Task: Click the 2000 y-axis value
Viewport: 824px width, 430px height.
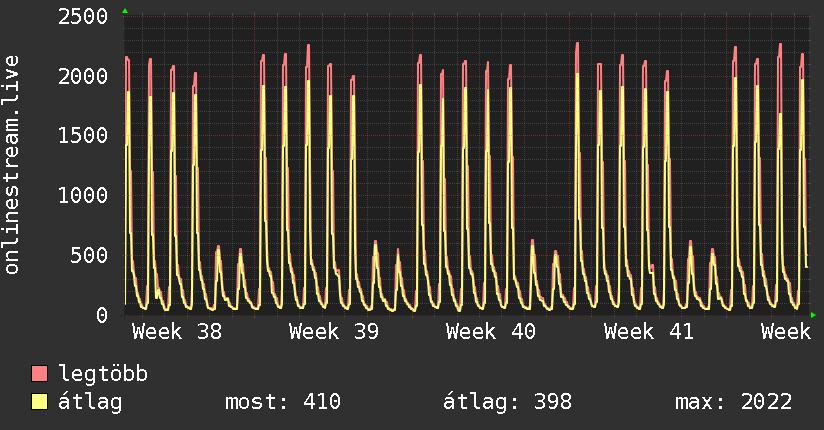Action: click(83, 76)
